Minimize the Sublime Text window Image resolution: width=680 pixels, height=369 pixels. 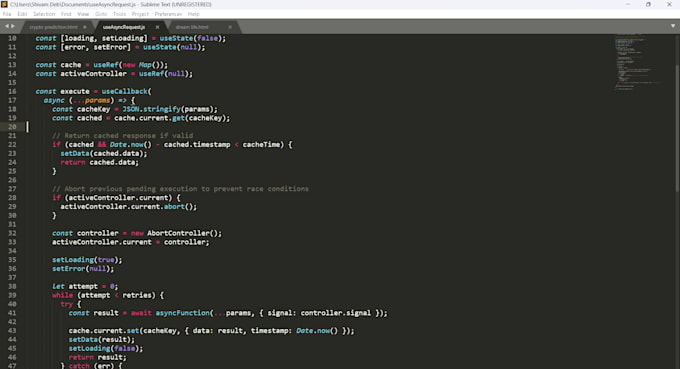click(x=628, y=4)
